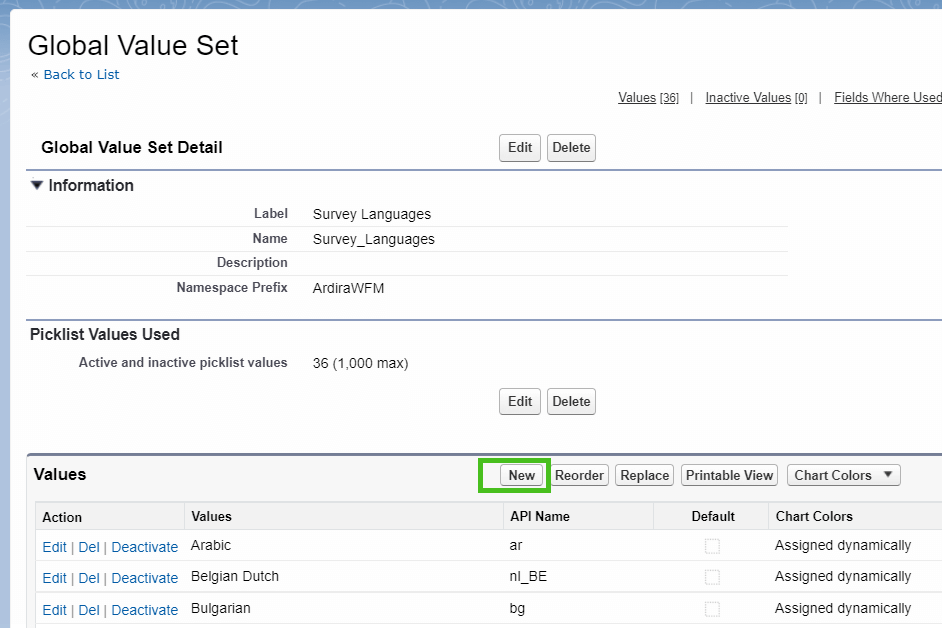
Task: View Fields Where Used
Action: pos(888,97)
